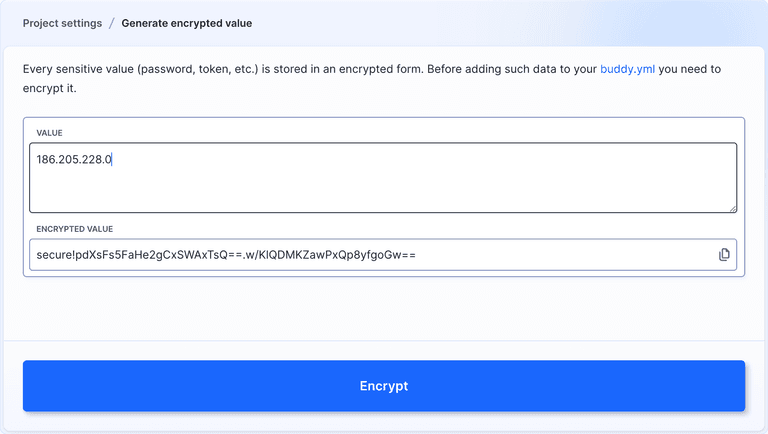Click the trailing '==' of the encrypted string
768x434 pixels.
point(408,255)
